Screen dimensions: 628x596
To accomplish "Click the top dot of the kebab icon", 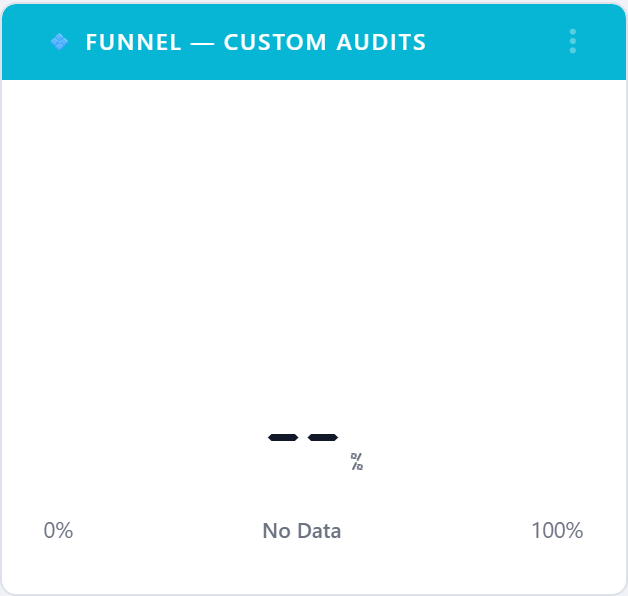I will [x=573, y=32].
